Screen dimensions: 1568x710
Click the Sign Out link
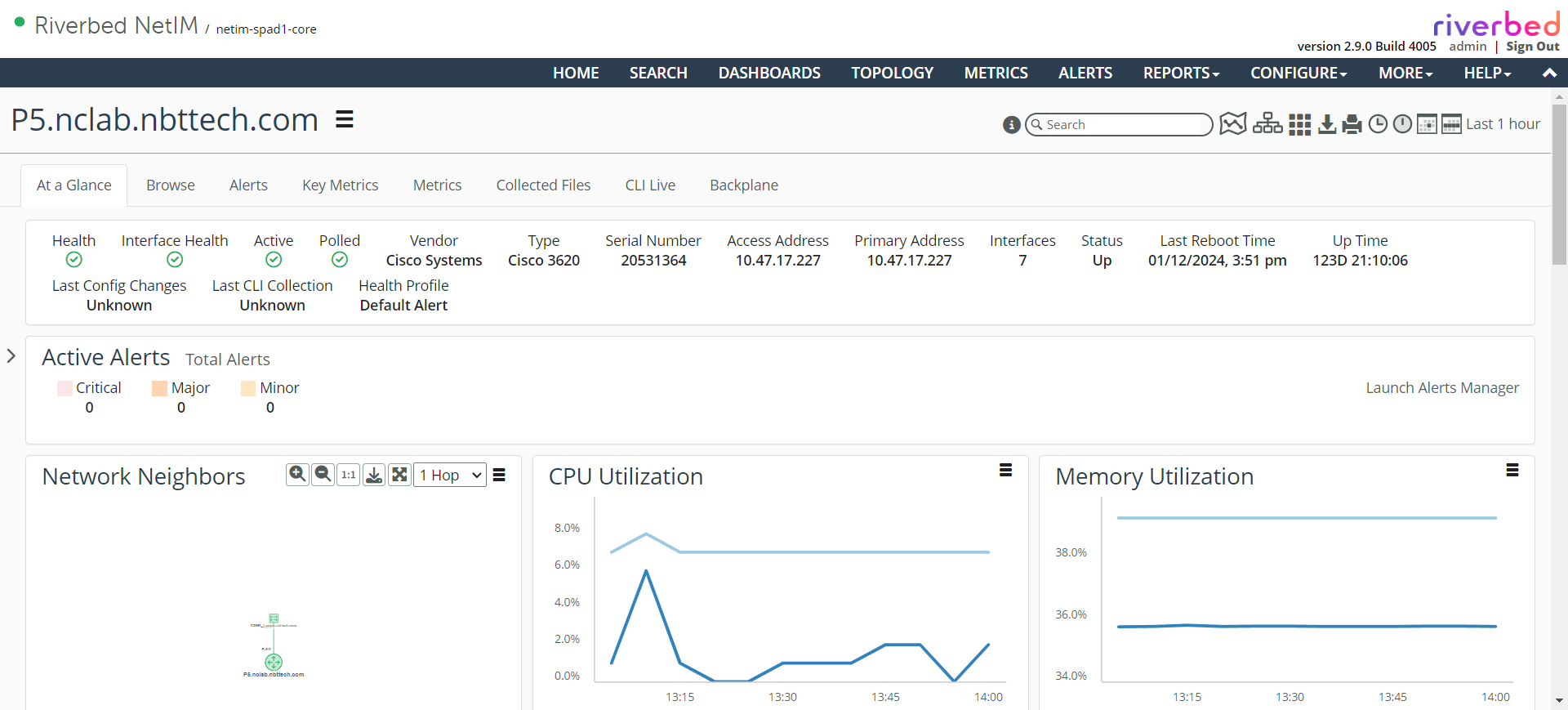pos(1532,47)
